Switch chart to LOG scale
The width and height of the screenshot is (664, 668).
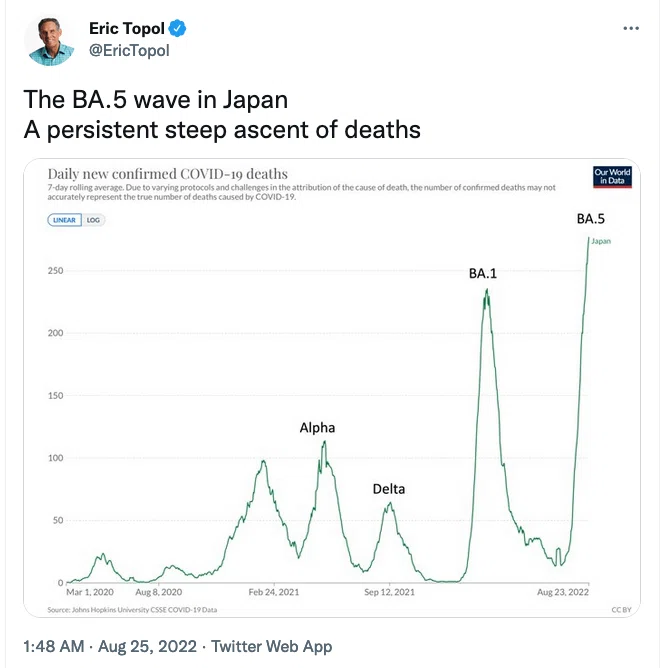(x=93, y=220)
